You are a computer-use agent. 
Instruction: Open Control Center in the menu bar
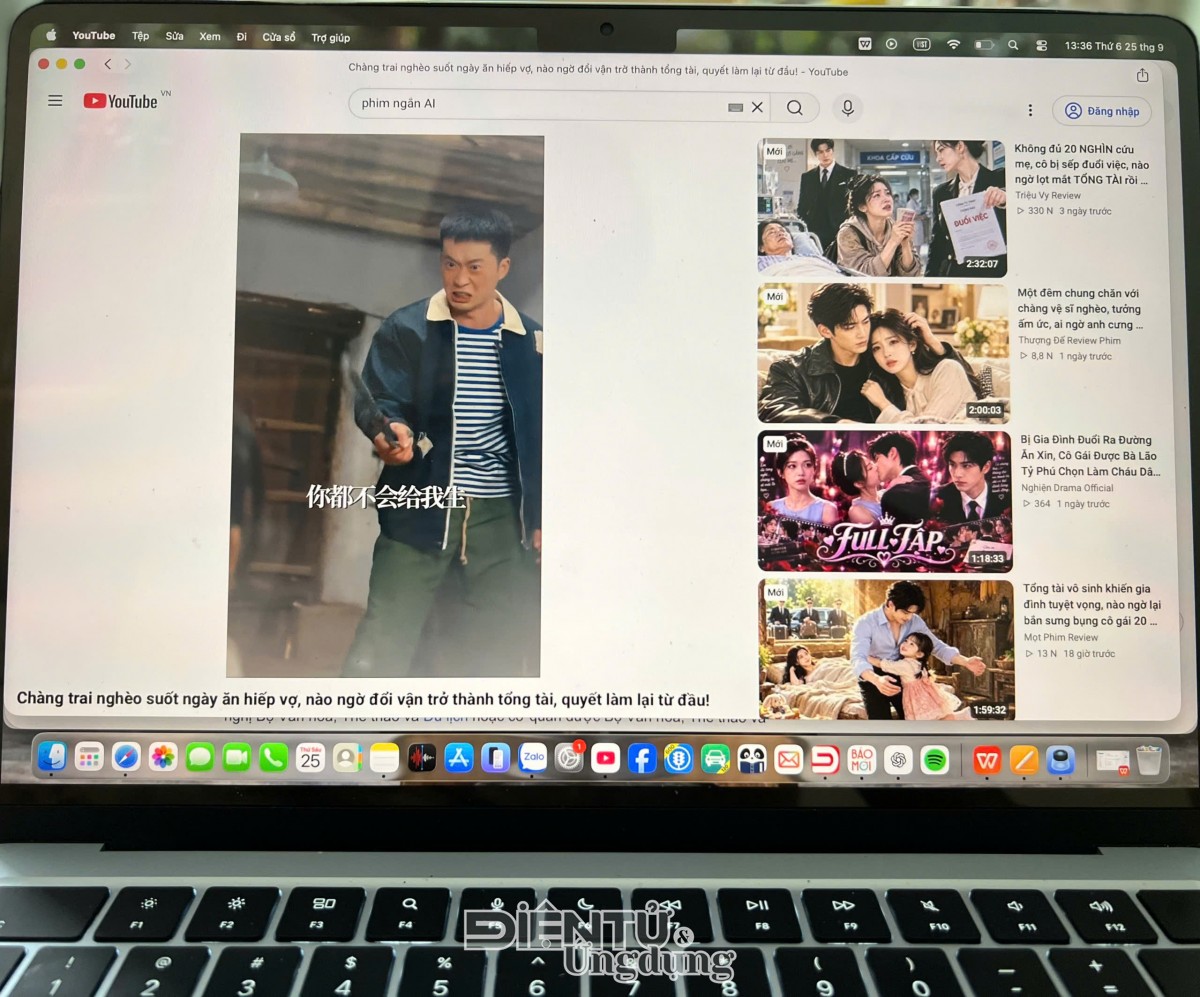pos(1041,46)
